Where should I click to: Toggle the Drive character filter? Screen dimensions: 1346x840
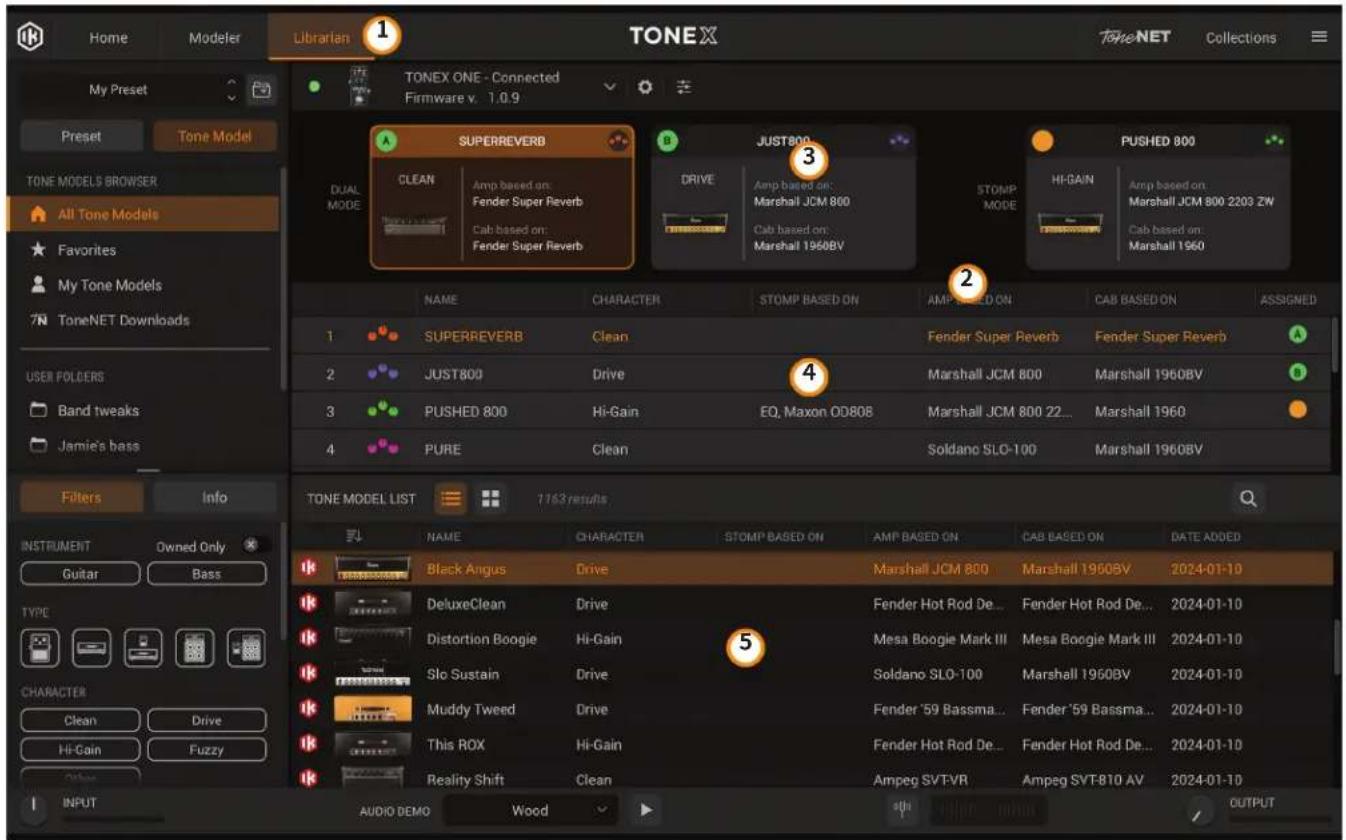click(207, 720)
